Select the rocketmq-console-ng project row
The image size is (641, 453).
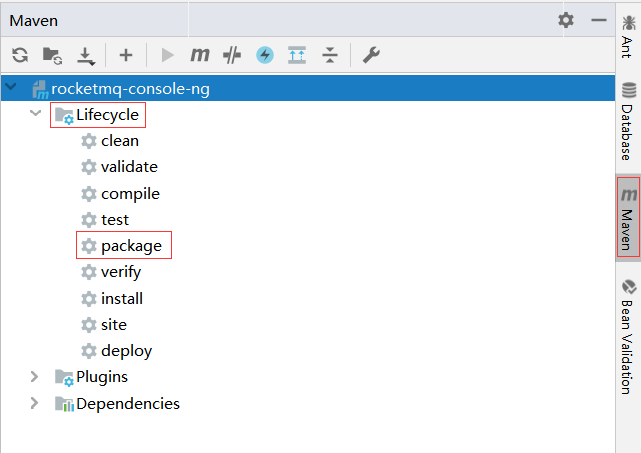tap(308, 88)
